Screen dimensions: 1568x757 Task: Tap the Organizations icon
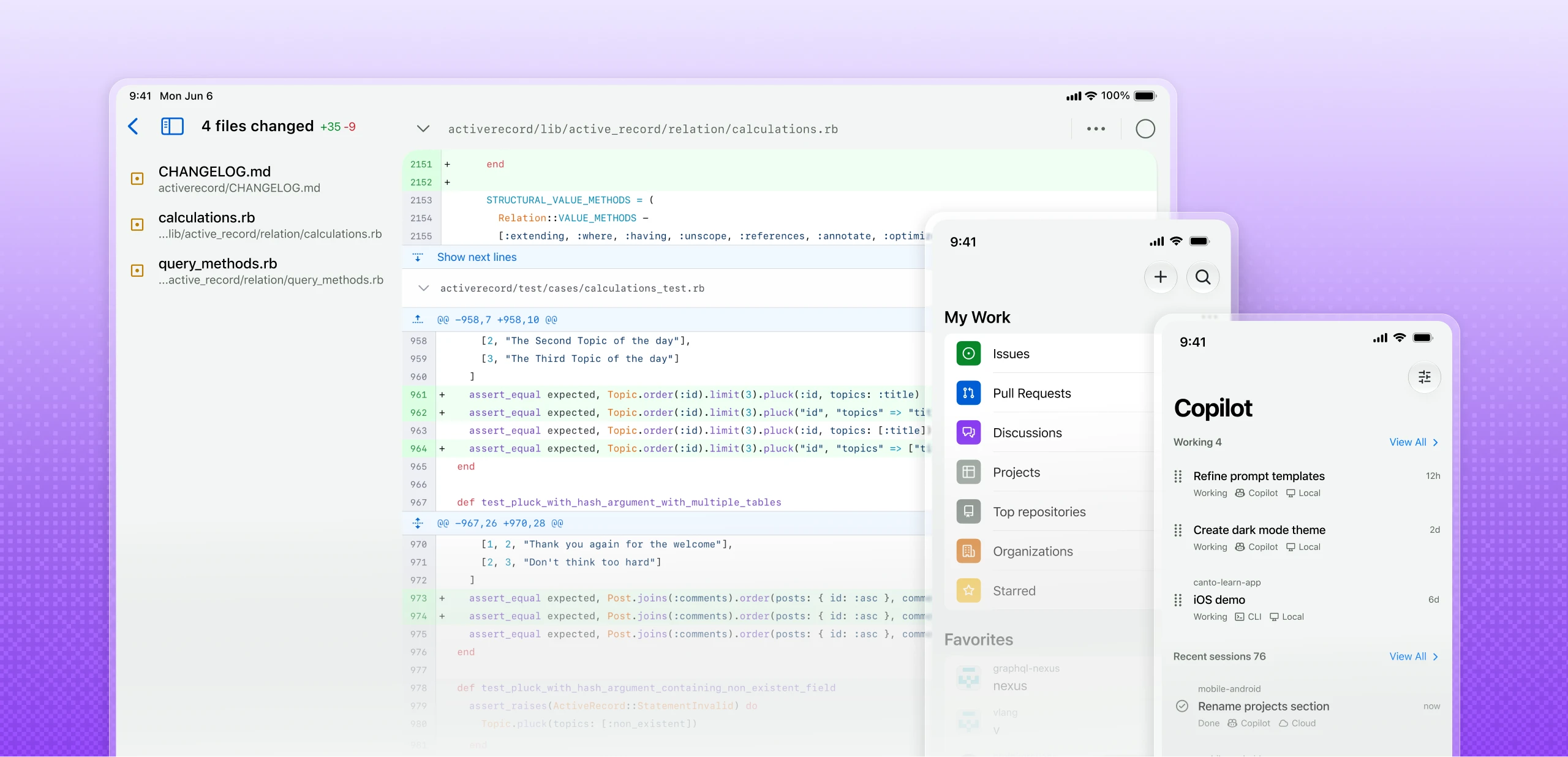tap(968, 551)
